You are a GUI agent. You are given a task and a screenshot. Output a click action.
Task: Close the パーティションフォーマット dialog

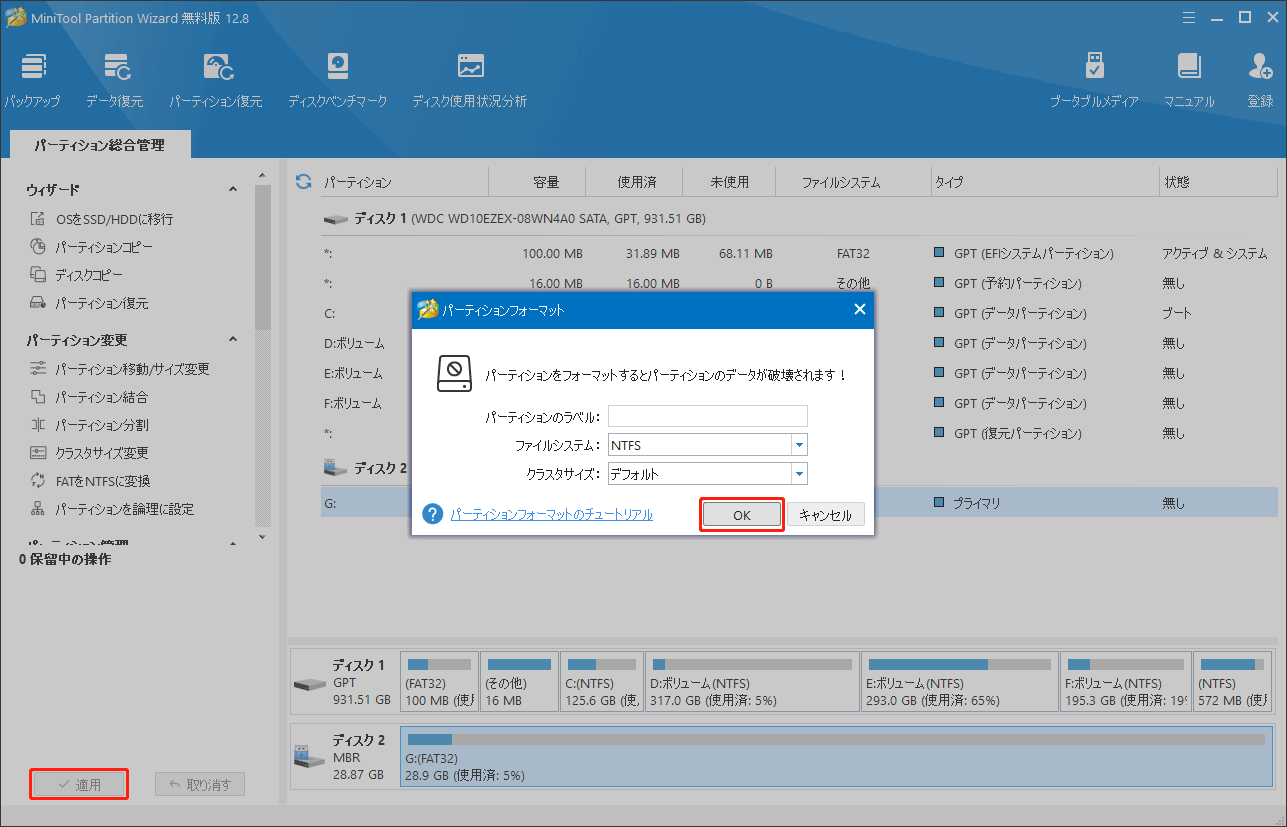pos(859,310)
